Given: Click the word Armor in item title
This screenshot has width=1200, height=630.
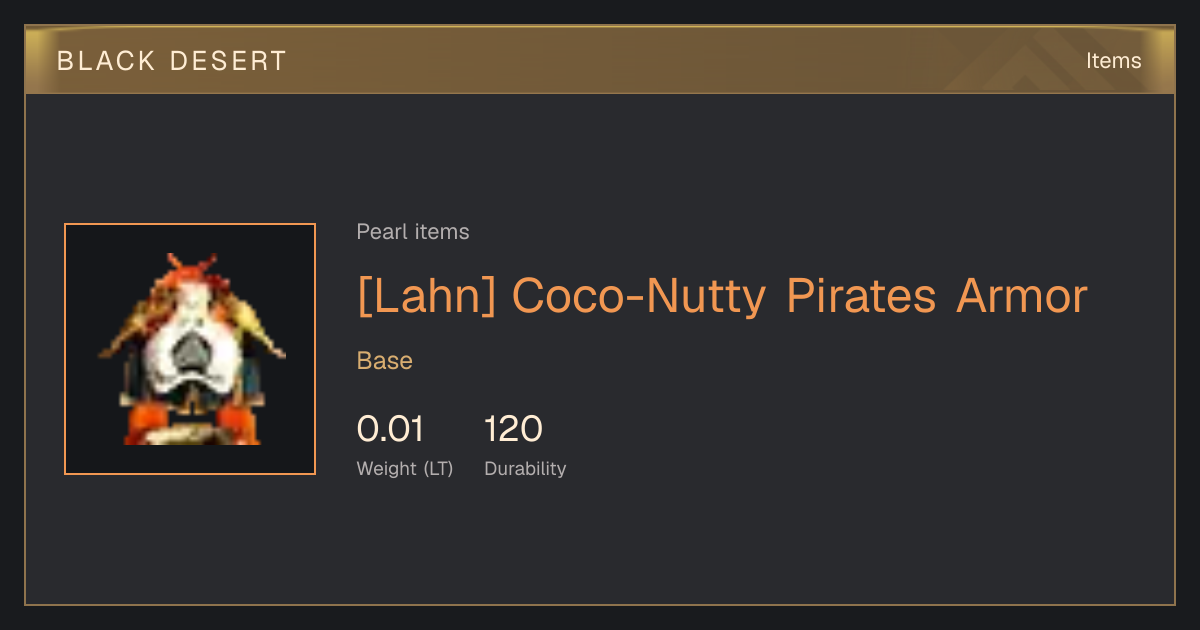Looking at the screenshot, I should click(1022, 295).
